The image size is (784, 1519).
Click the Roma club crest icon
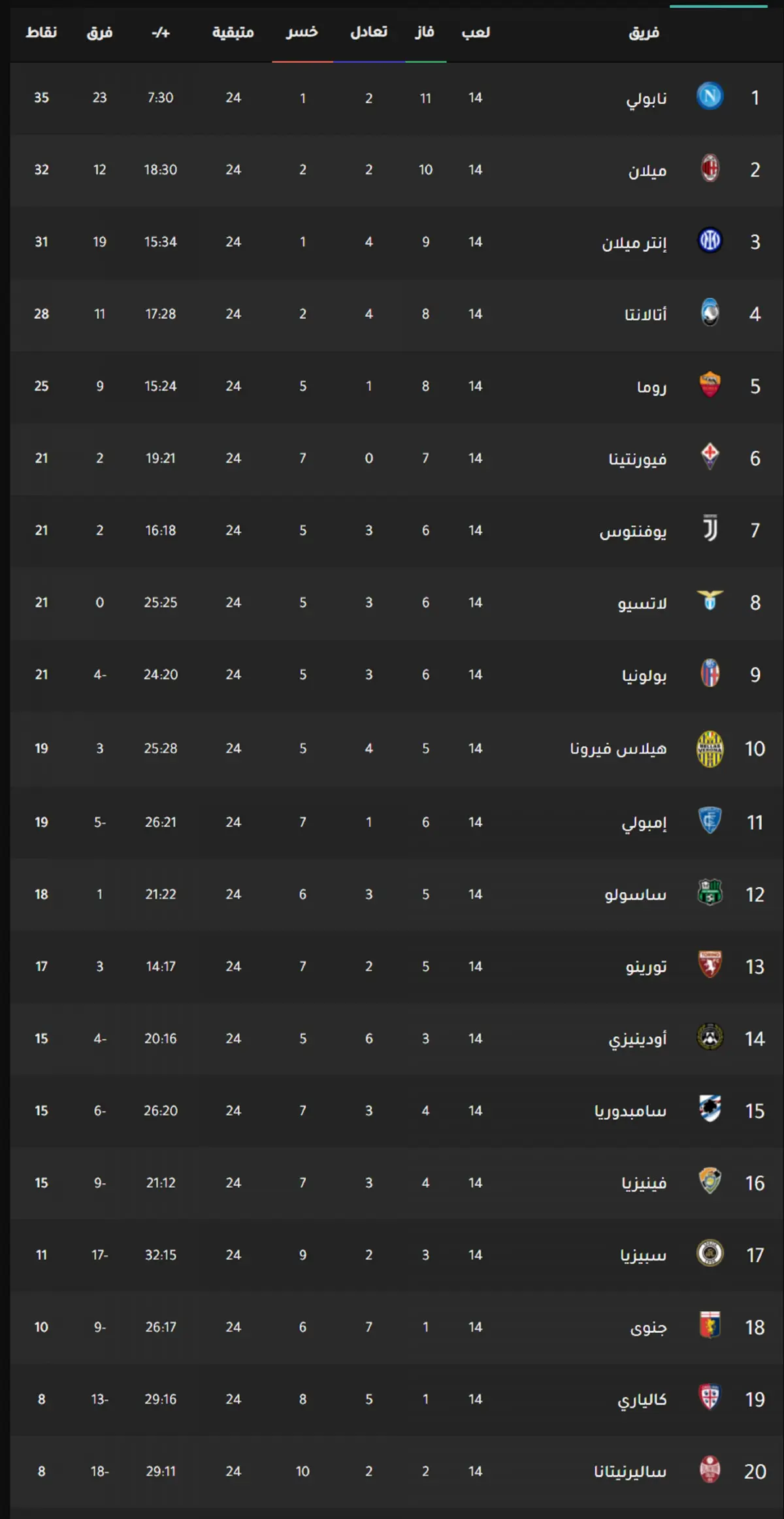pos(710,385)
